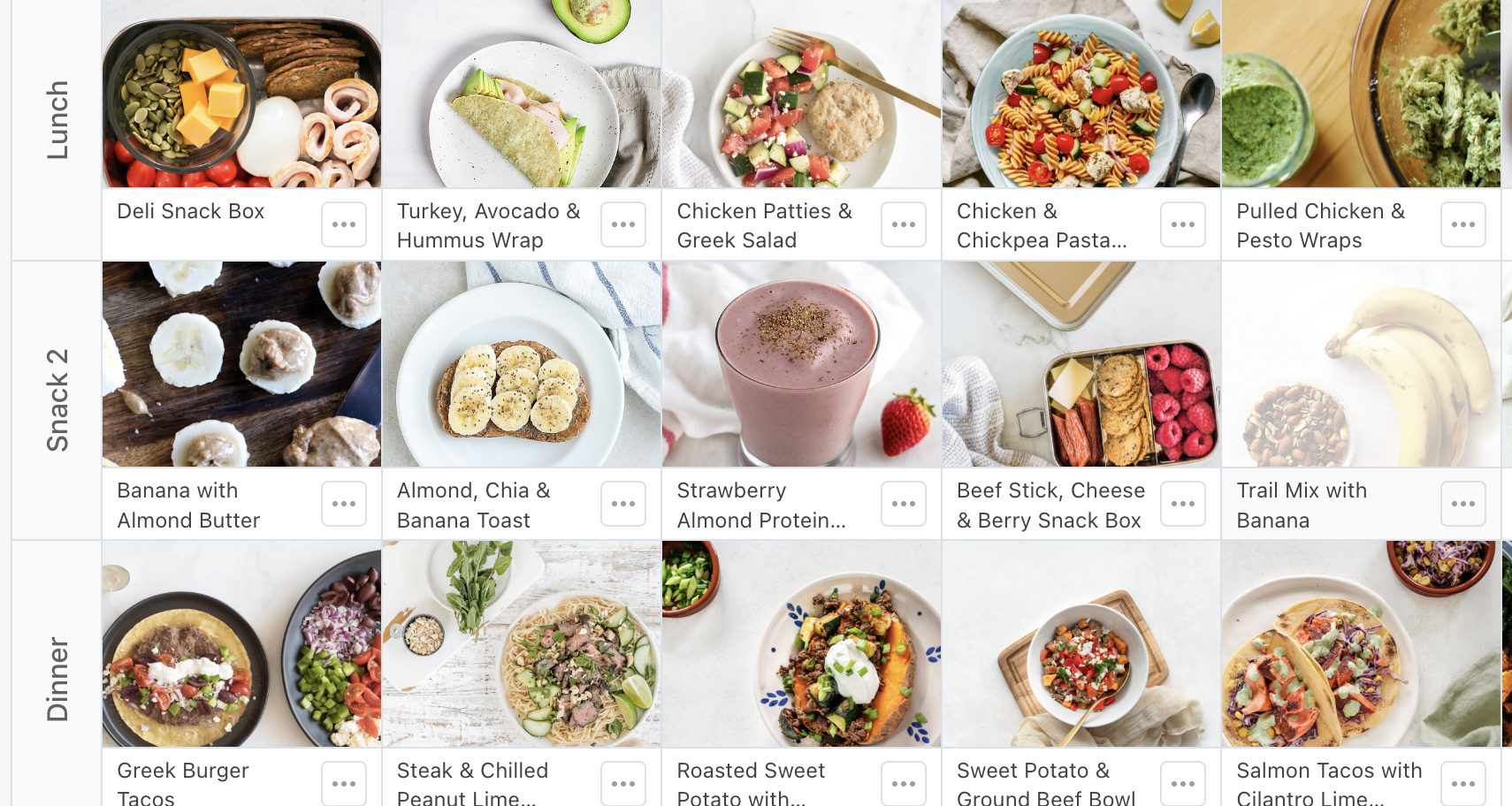Select the Lunch row label
Screen dimensions: 1512x806
tap(57, 120)
